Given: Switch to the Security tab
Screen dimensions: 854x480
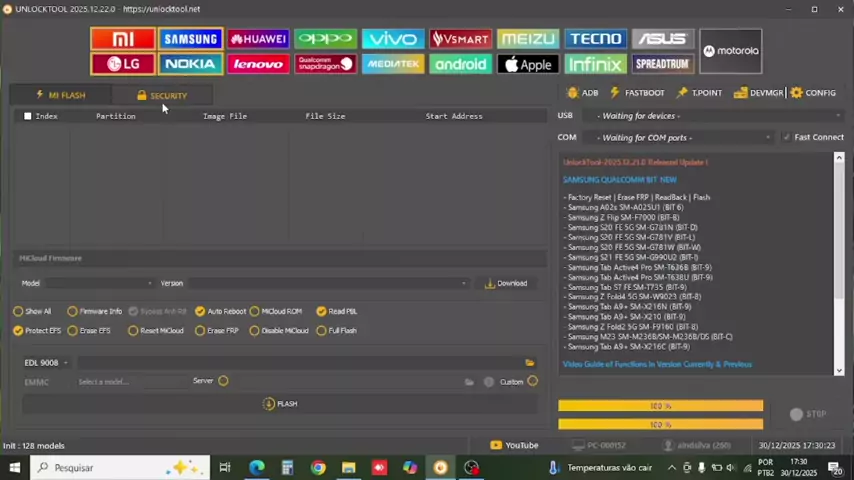Looking at the screenshot, I should 162,95.
